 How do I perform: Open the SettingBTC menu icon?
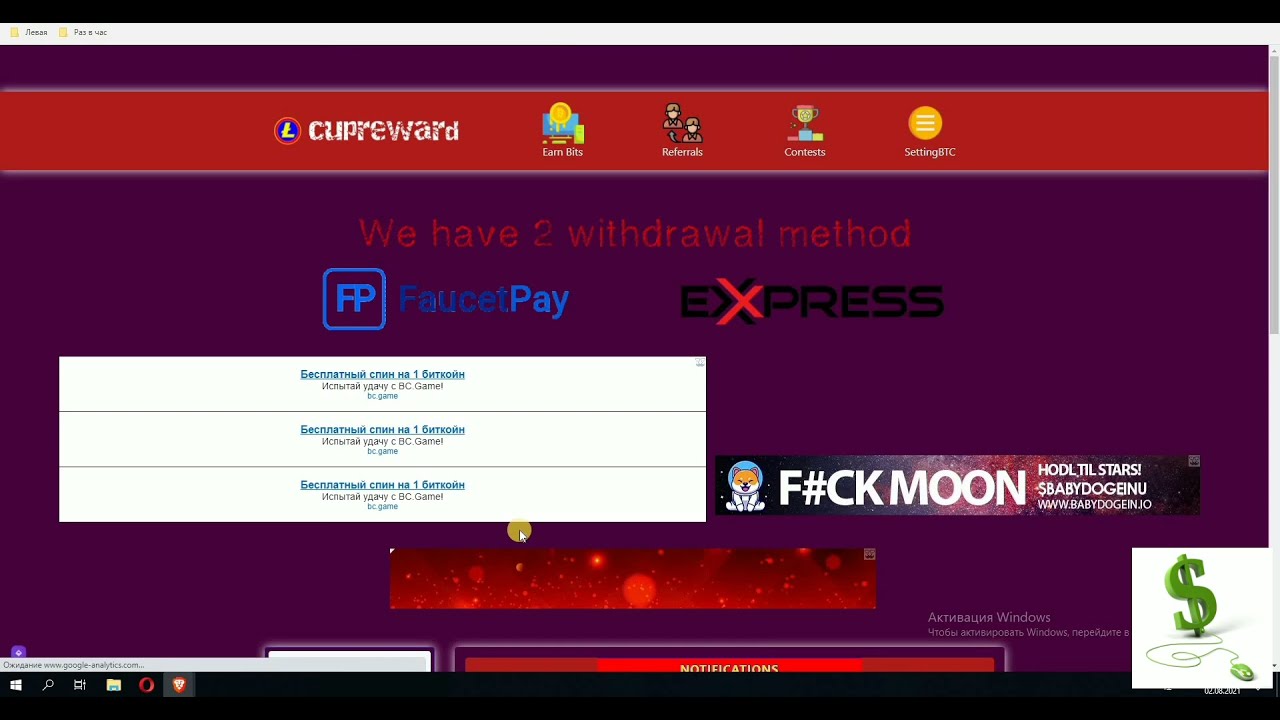(925, 124)
